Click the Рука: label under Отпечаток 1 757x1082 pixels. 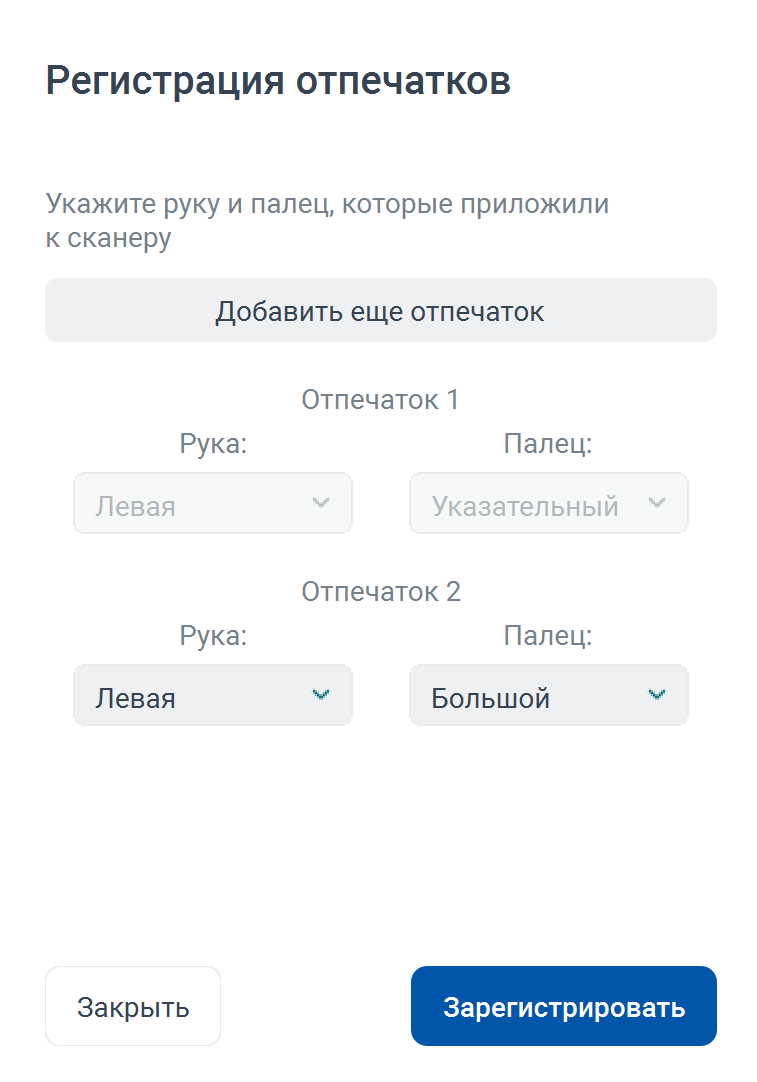click(x=213, y=444)
